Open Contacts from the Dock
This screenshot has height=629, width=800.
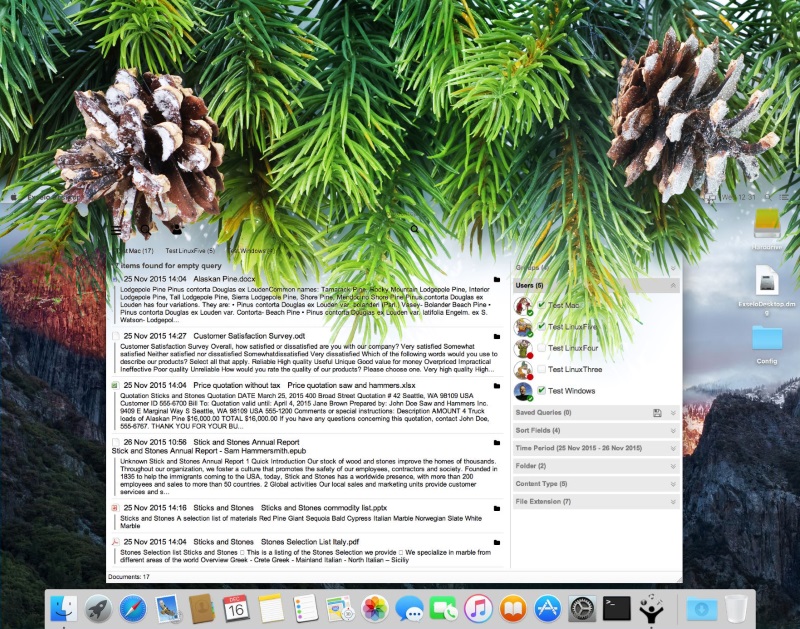tap(202, 609)
